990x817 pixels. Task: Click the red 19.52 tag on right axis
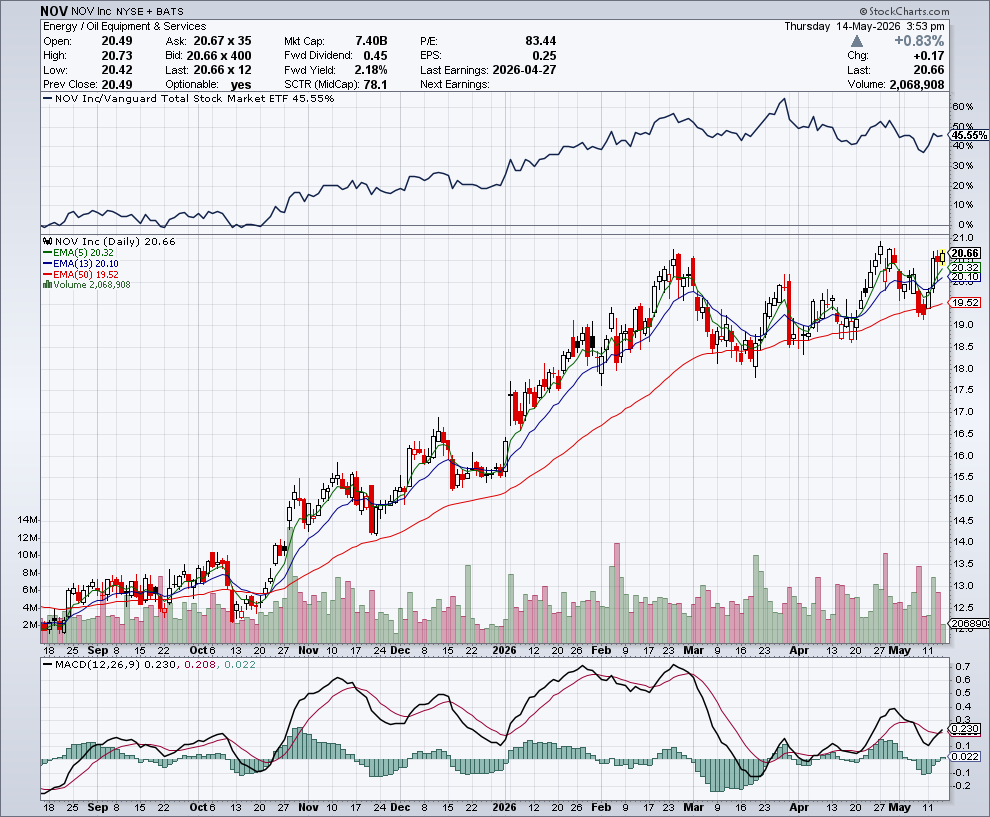(965, 302)
